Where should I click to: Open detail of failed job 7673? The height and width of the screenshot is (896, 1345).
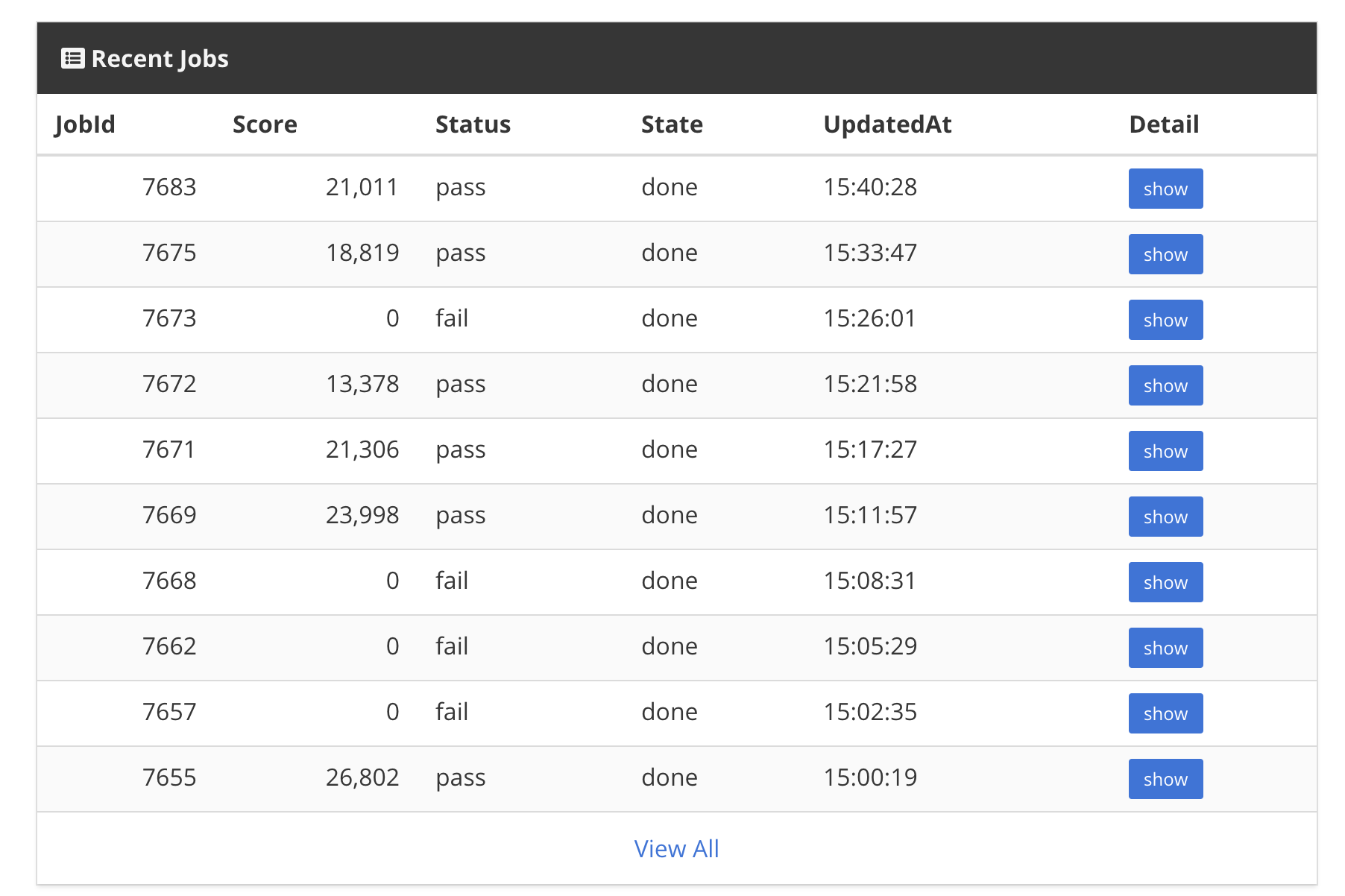point(1165,320)
